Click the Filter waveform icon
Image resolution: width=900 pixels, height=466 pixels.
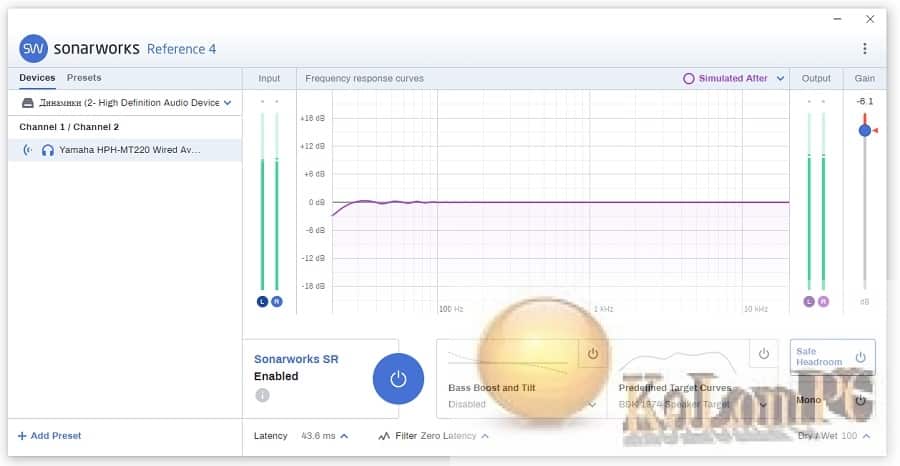point(384,436)
